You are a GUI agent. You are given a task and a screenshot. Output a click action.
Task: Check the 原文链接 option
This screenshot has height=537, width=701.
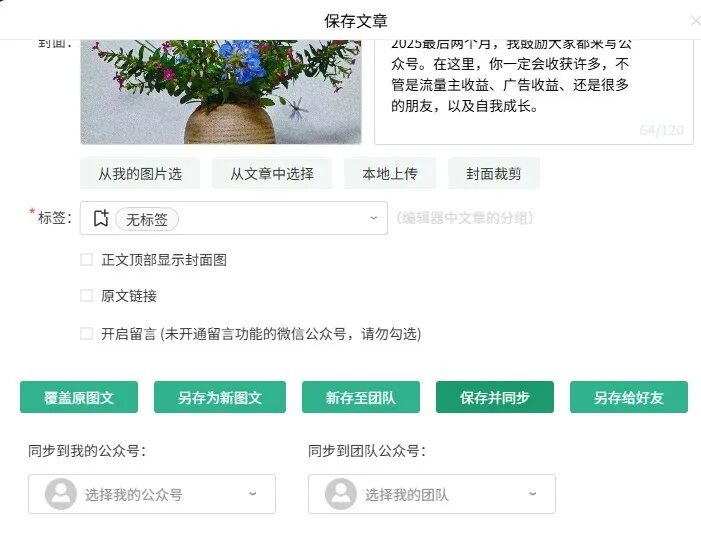pyautogui.click(x=86, y=296)
